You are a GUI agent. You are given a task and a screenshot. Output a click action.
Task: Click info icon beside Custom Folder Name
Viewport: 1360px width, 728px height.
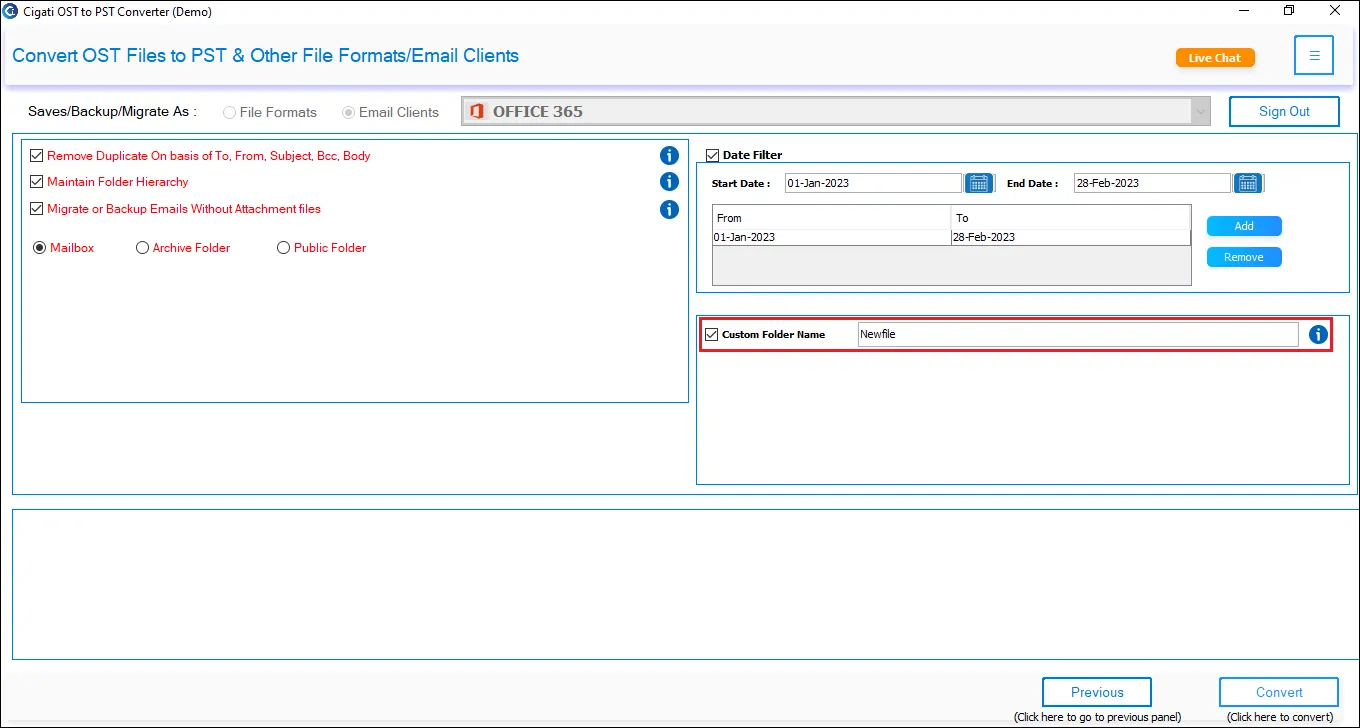[1318, 334]
